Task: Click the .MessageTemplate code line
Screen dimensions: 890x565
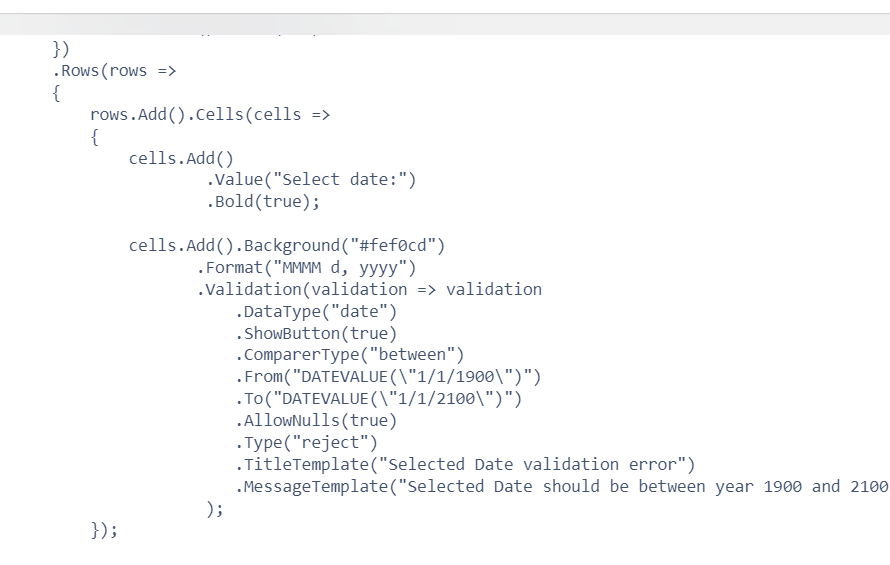Action: (x=562, y=487)
